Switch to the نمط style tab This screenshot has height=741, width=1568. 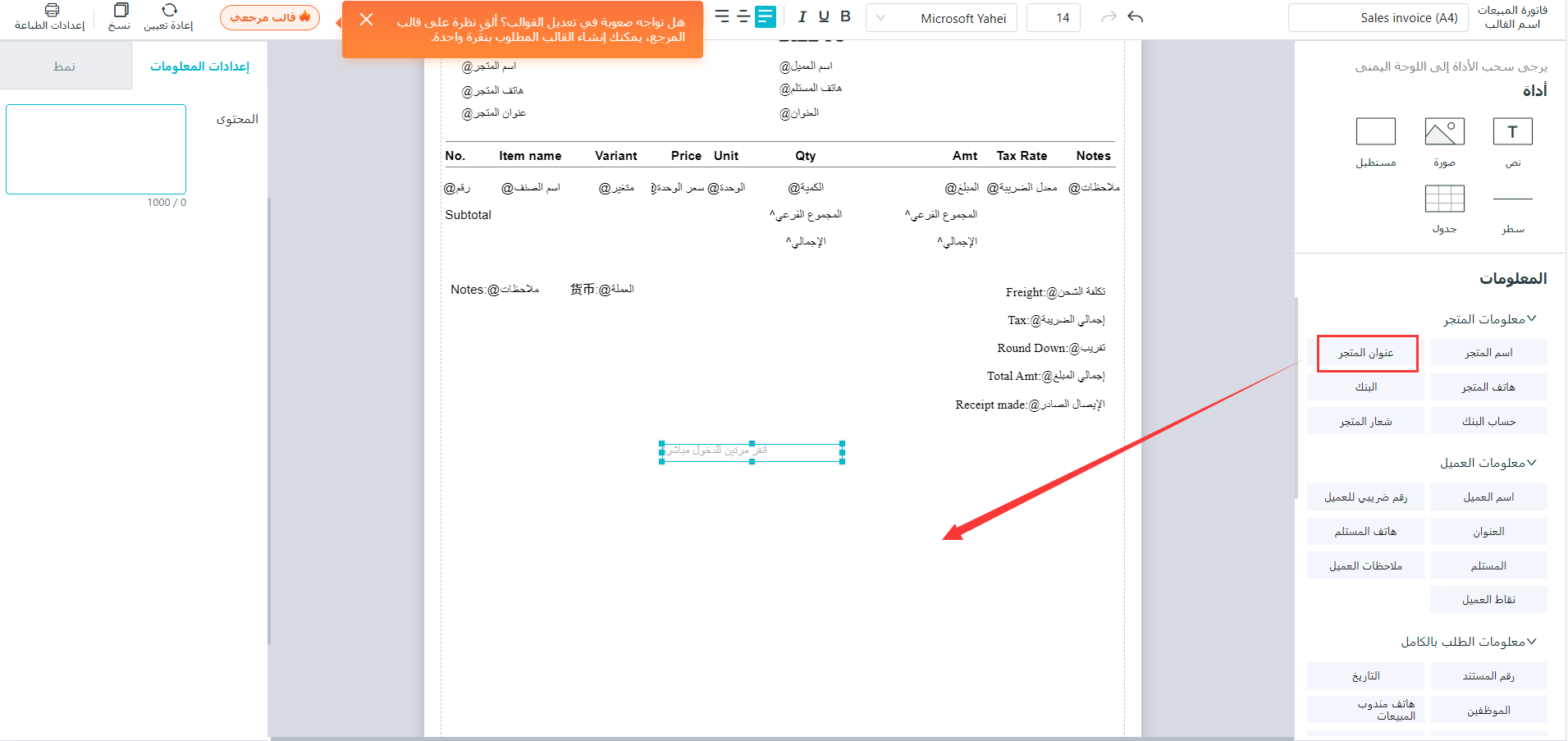pos(65,66)
